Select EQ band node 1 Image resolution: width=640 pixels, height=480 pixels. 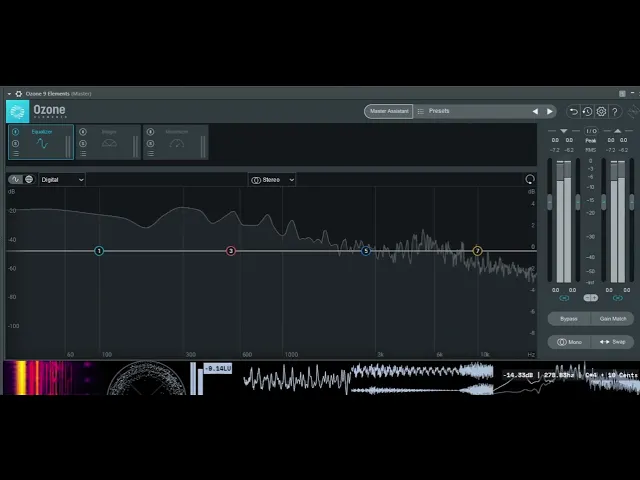[x=99, y=251]
